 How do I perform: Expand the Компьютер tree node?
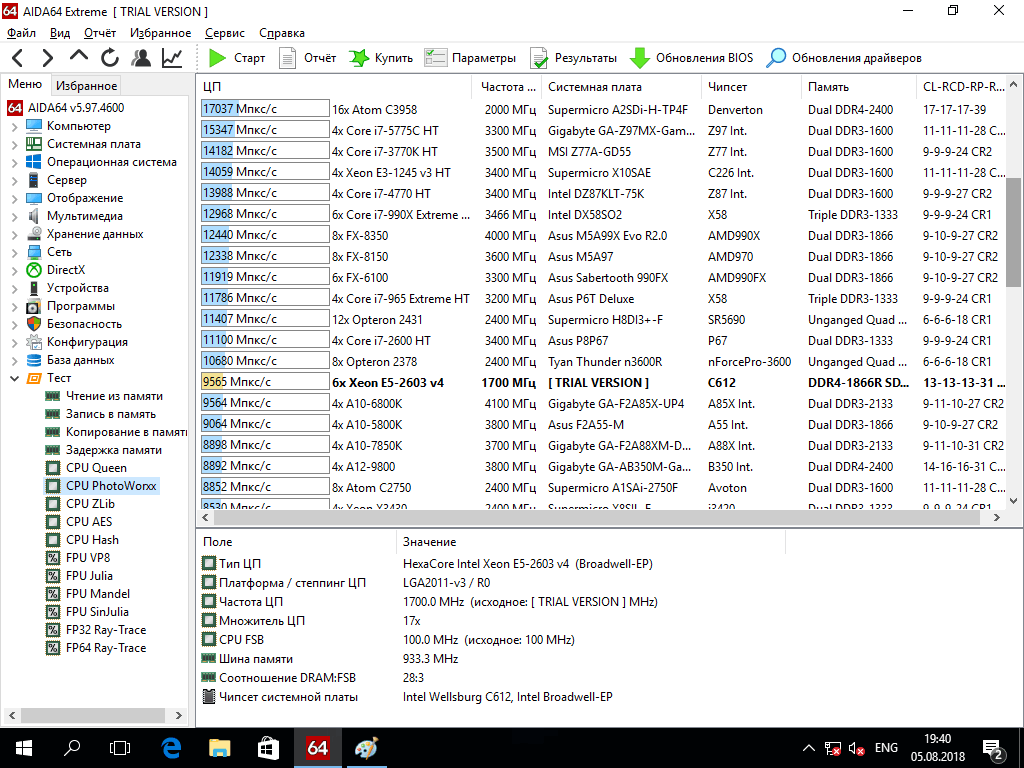pos(14,126)
